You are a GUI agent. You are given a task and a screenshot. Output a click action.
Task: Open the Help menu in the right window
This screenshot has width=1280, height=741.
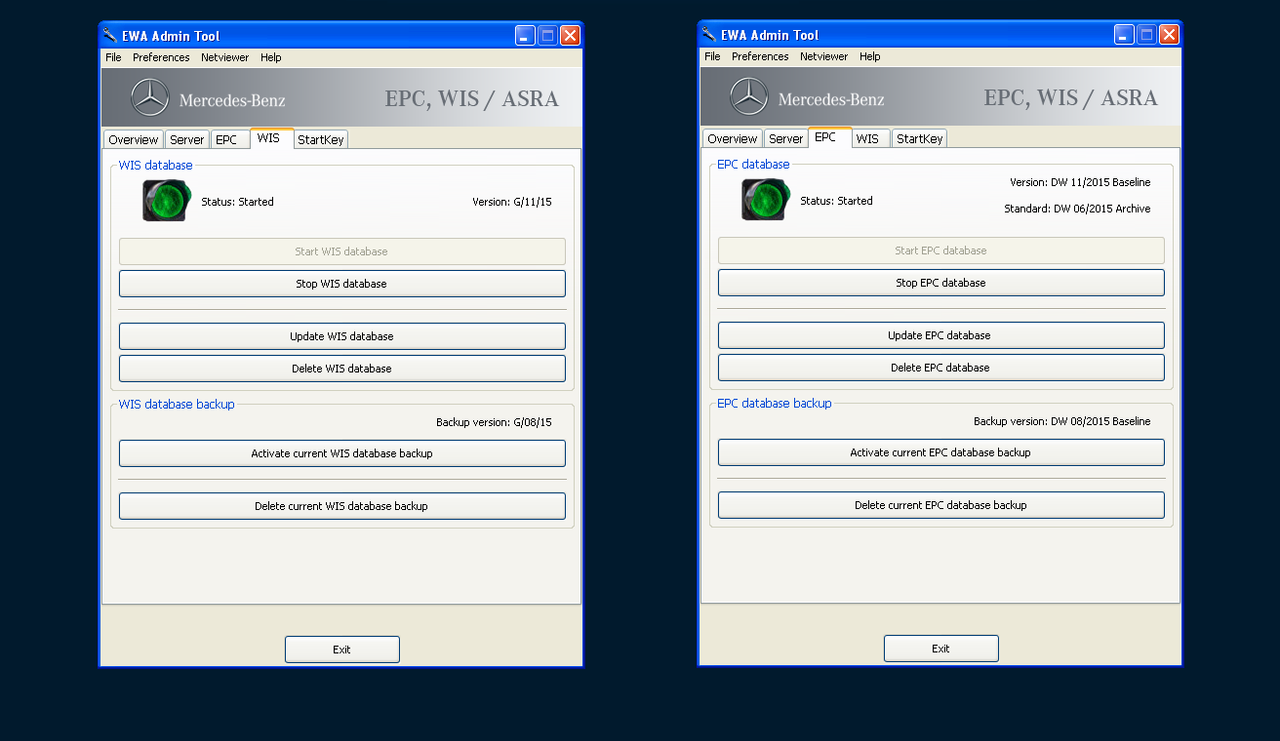pos(870,57)
